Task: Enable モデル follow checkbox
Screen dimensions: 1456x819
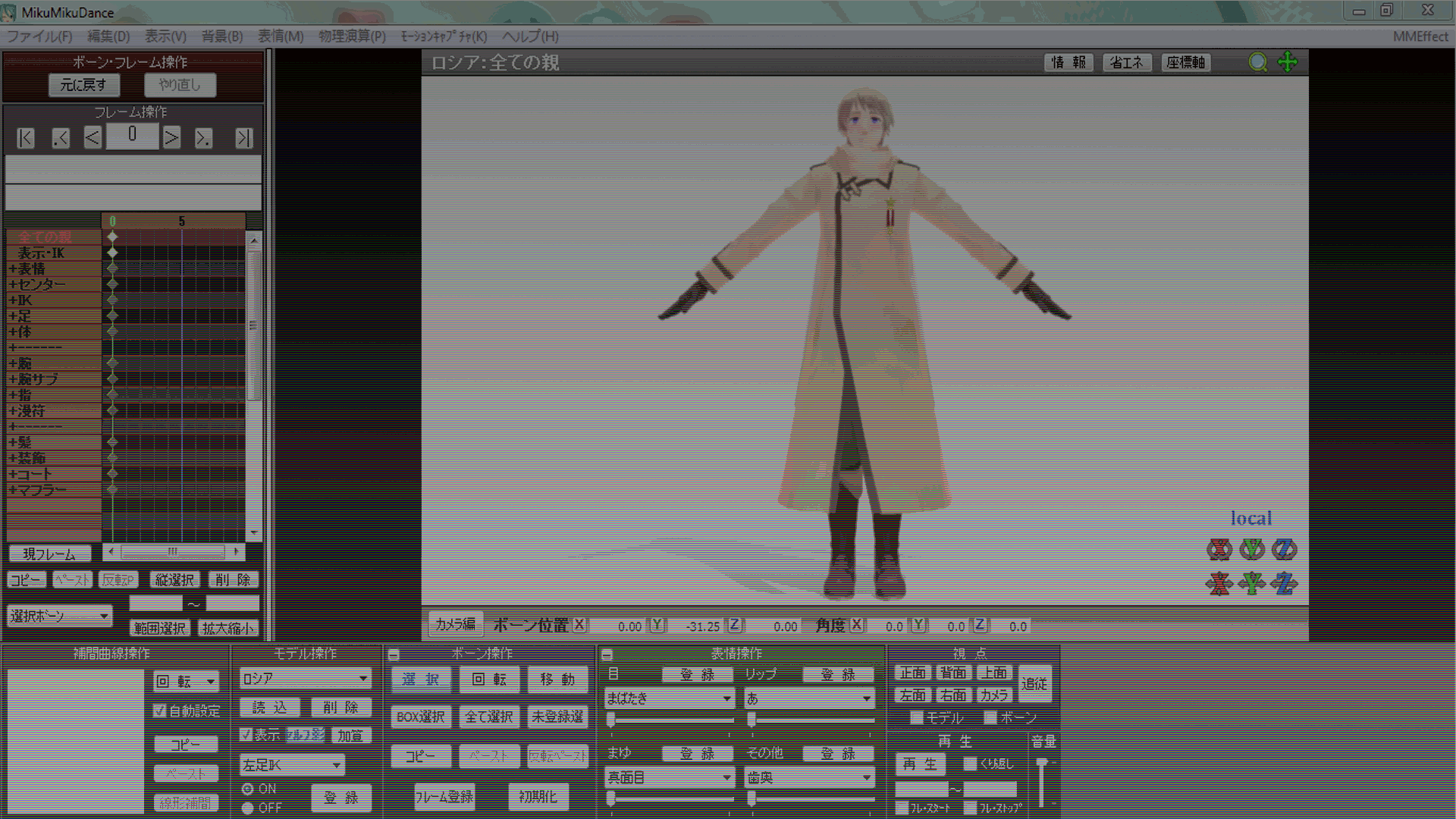Action: click(x=917, y=717)
